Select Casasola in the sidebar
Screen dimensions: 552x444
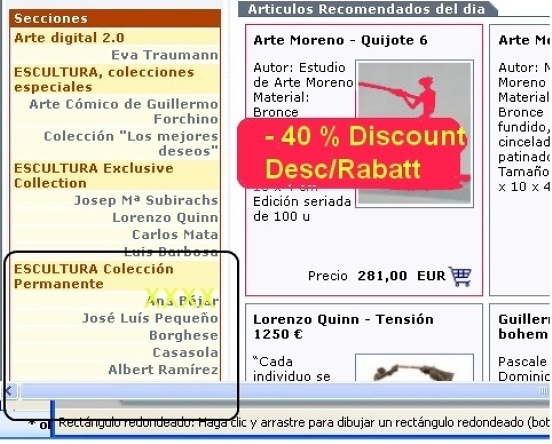click(x=185, y=352)
